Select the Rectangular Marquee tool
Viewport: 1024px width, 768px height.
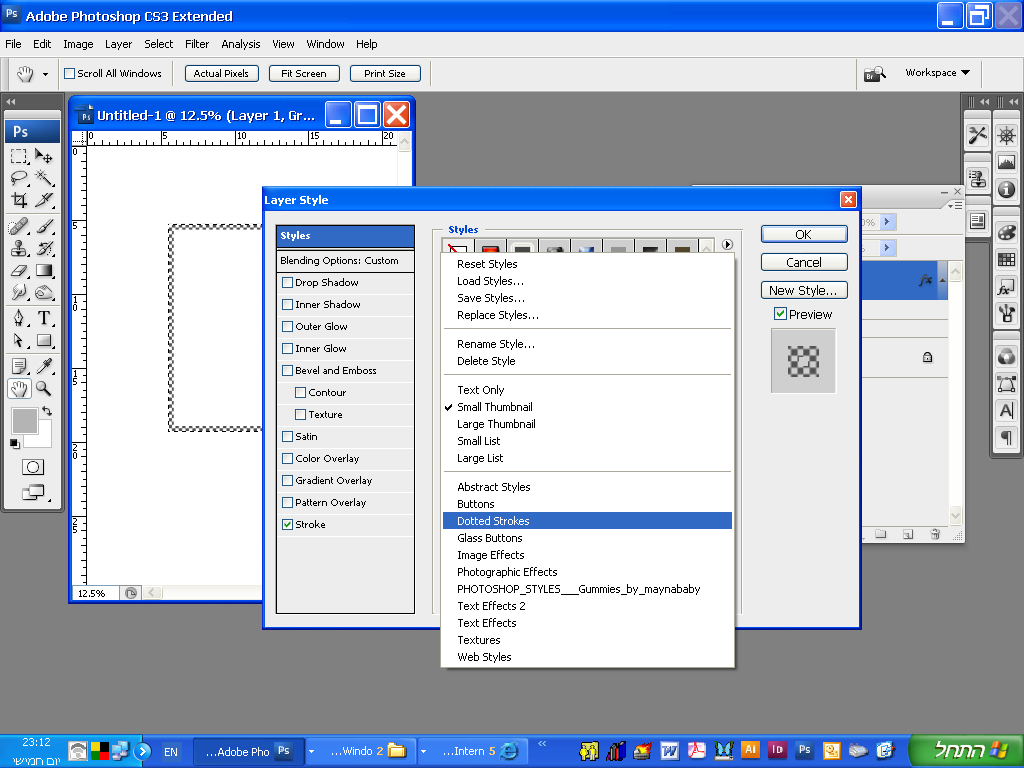tap(18, 156)
